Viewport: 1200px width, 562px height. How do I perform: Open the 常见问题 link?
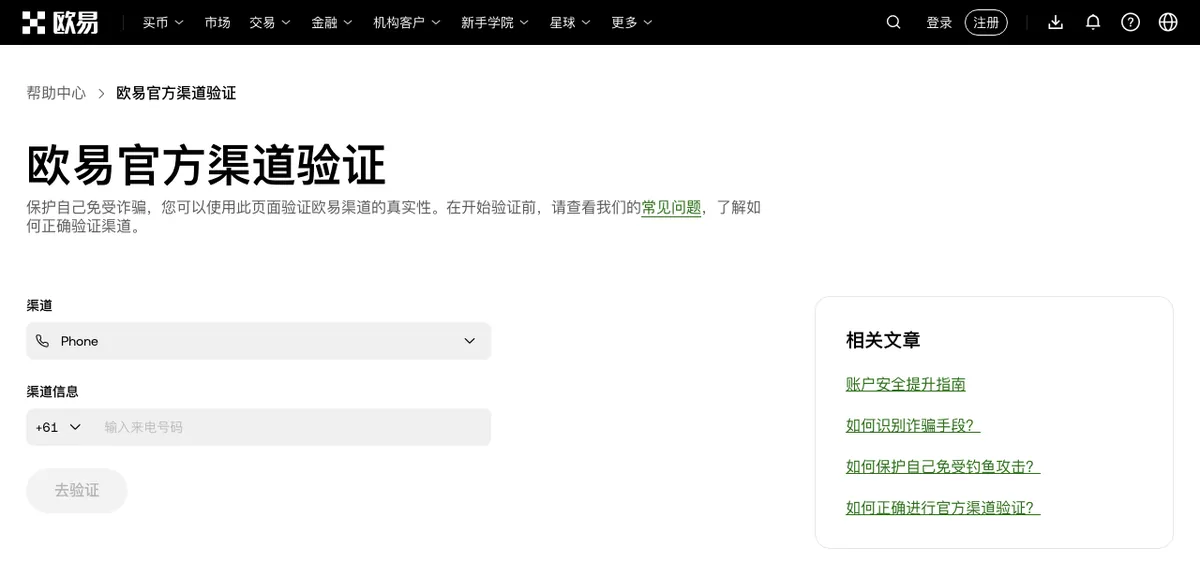coord(671,207)
